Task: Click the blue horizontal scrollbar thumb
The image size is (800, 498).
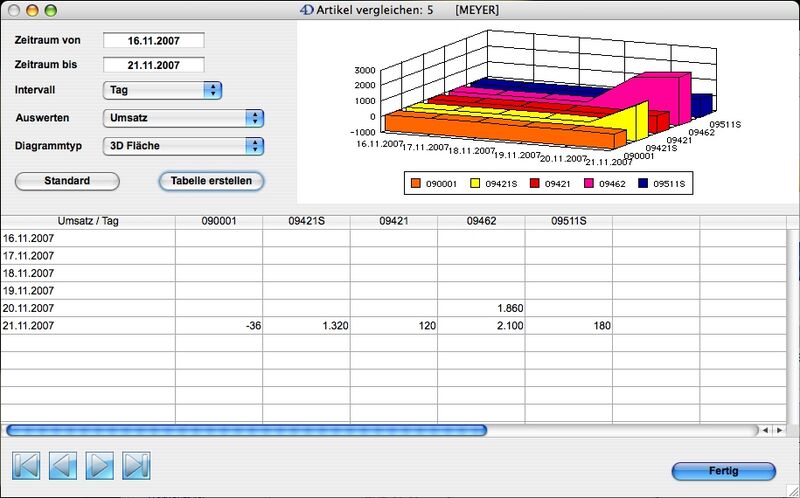Action: tap(246, 430)
